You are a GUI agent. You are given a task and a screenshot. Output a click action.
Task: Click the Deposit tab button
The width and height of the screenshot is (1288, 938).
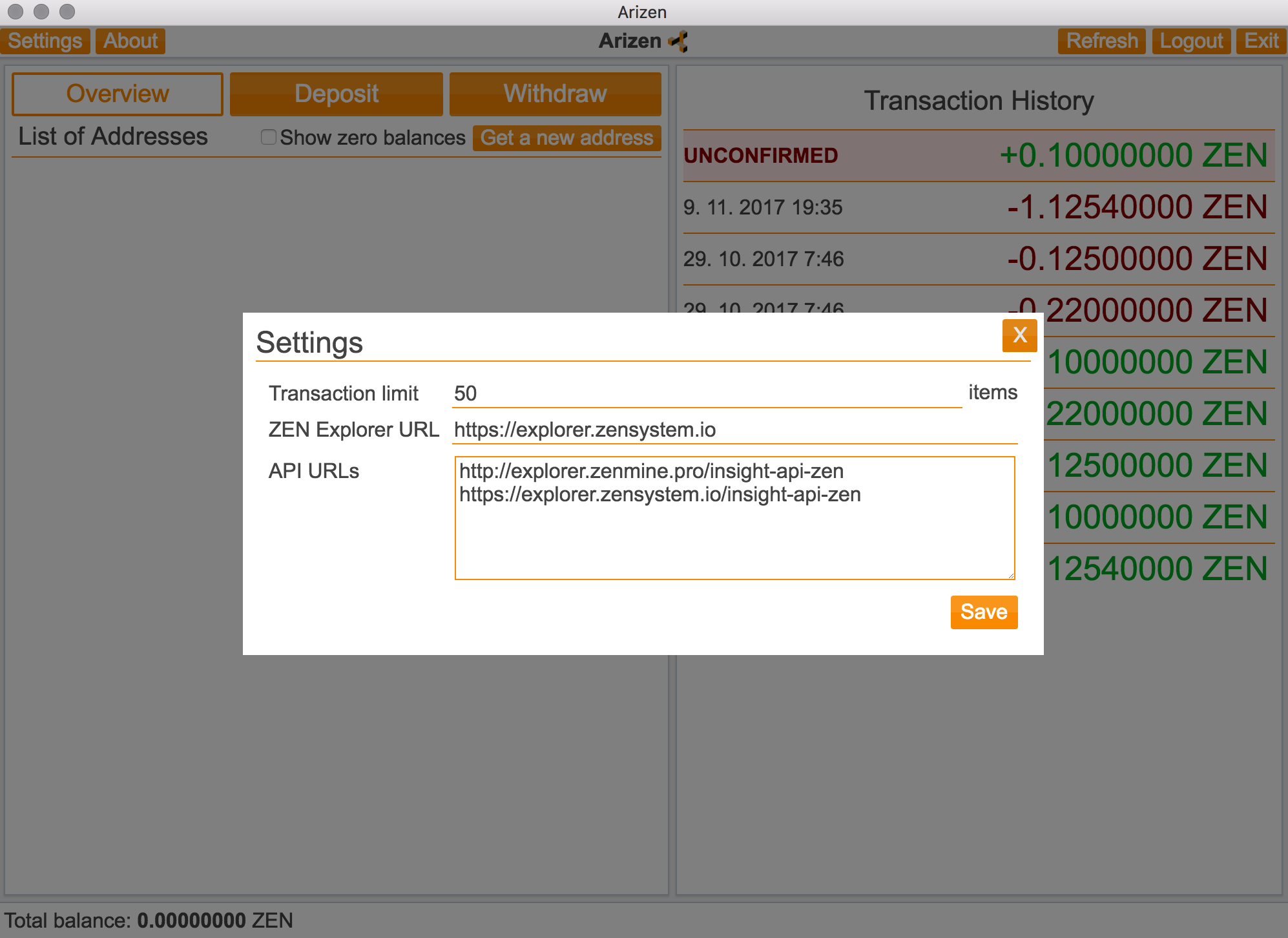[x=337, y=94]
